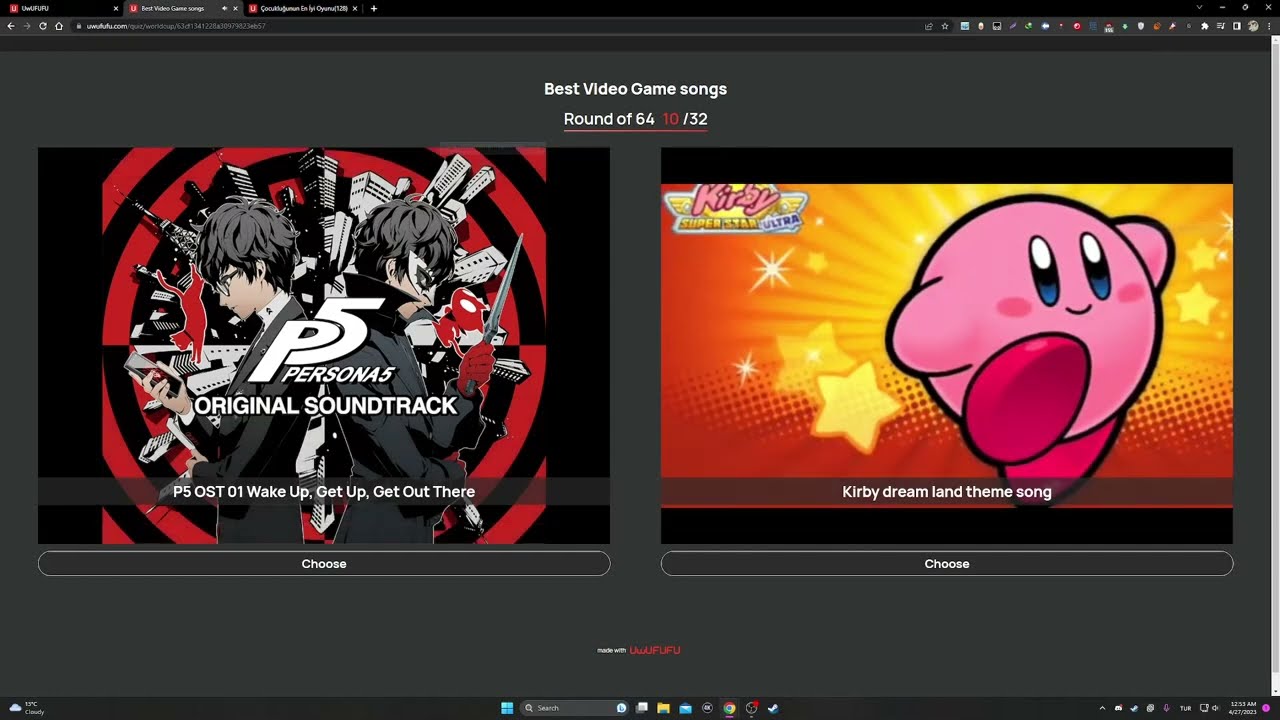
Task: Click the Persona 5 soundtrack cover image
Action: (x=324, y=346)
